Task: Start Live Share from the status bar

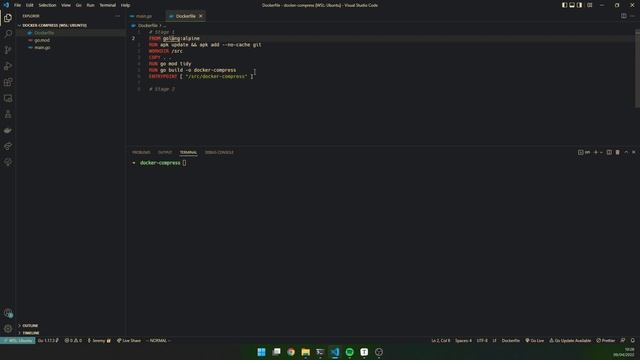Action: point(129,340)
